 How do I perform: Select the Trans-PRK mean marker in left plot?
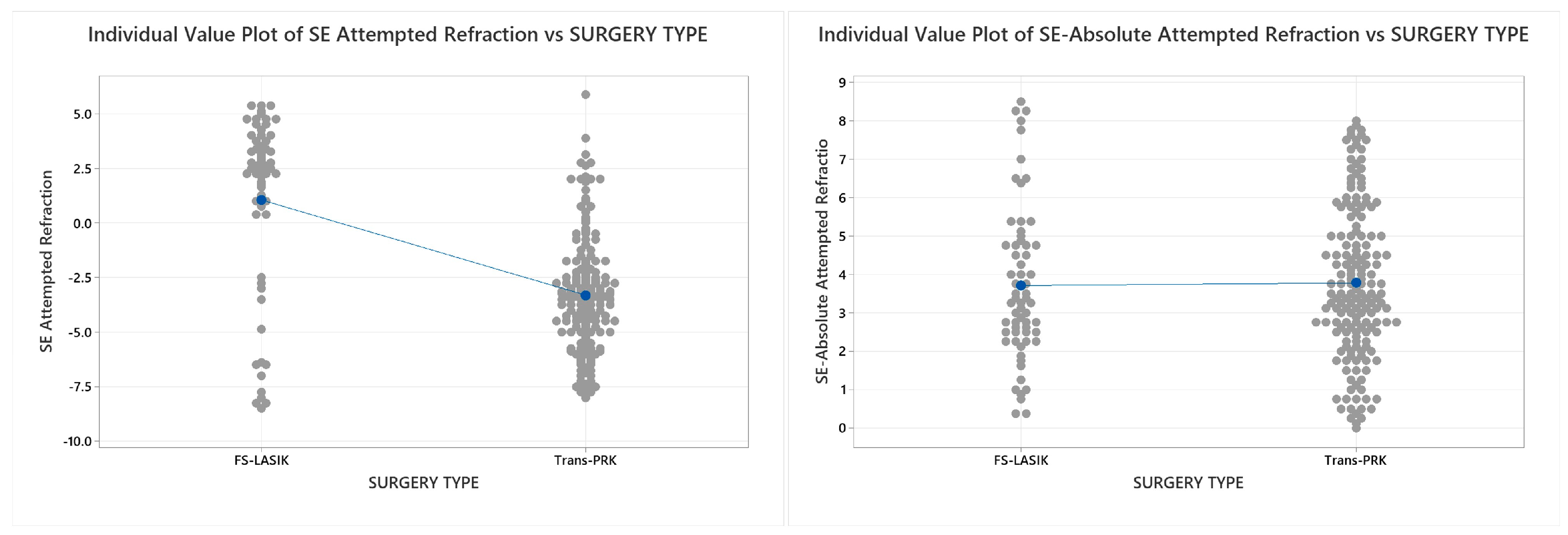click(586, 295)
